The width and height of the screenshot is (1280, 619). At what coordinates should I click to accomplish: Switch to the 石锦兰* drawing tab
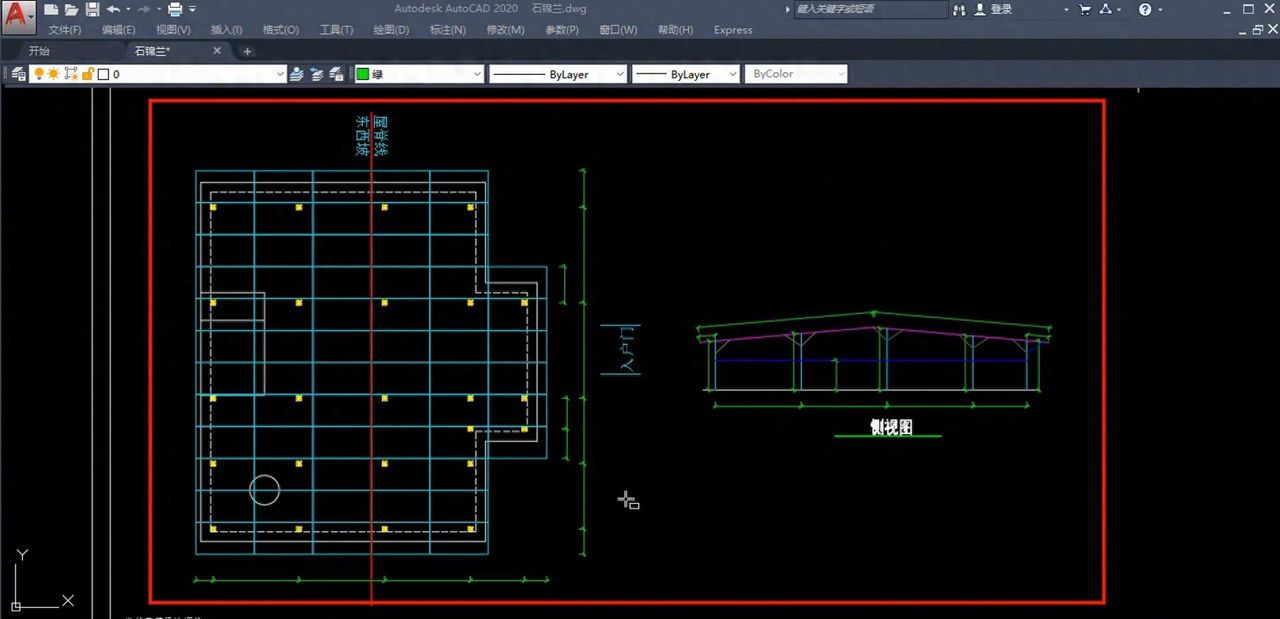pos(152,51)
